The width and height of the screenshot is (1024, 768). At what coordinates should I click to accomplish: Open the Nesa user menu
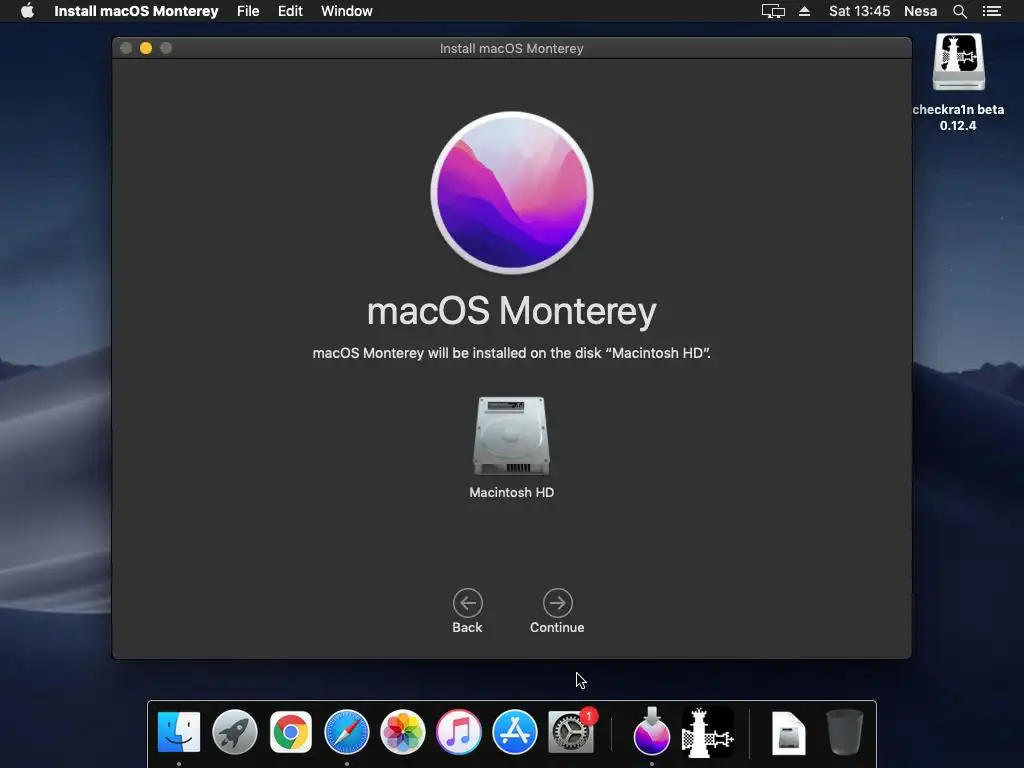(920, 11)
